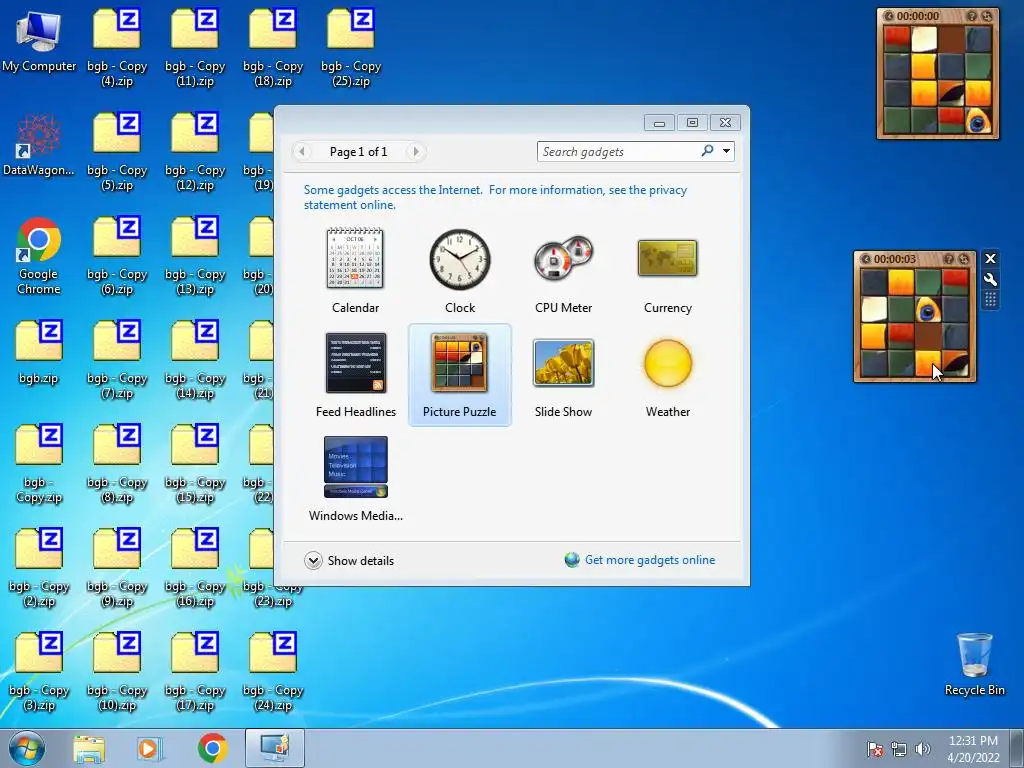
Task: Select bgb - Copy (13).zip file
Action: [195, 256]
